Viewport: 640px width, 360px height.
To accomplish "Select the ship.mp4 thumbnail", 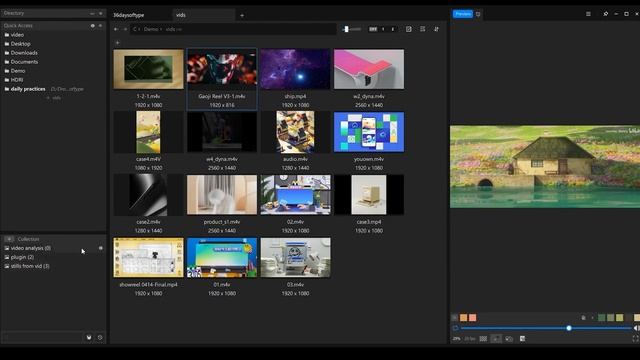I will coord(296,69).
